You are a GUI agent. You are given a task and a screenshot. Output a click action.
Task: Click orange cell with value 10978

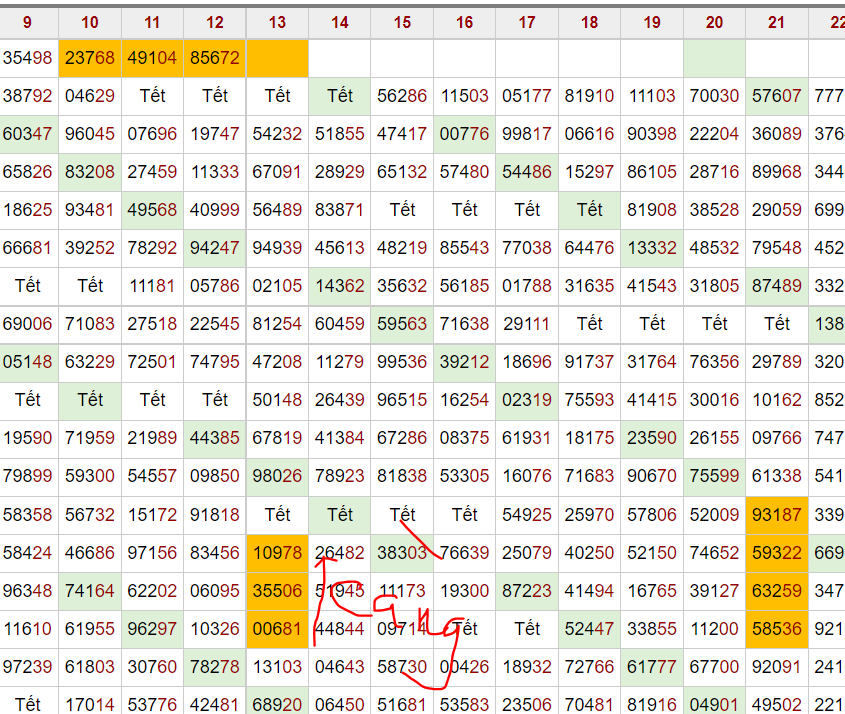point(277,552)
